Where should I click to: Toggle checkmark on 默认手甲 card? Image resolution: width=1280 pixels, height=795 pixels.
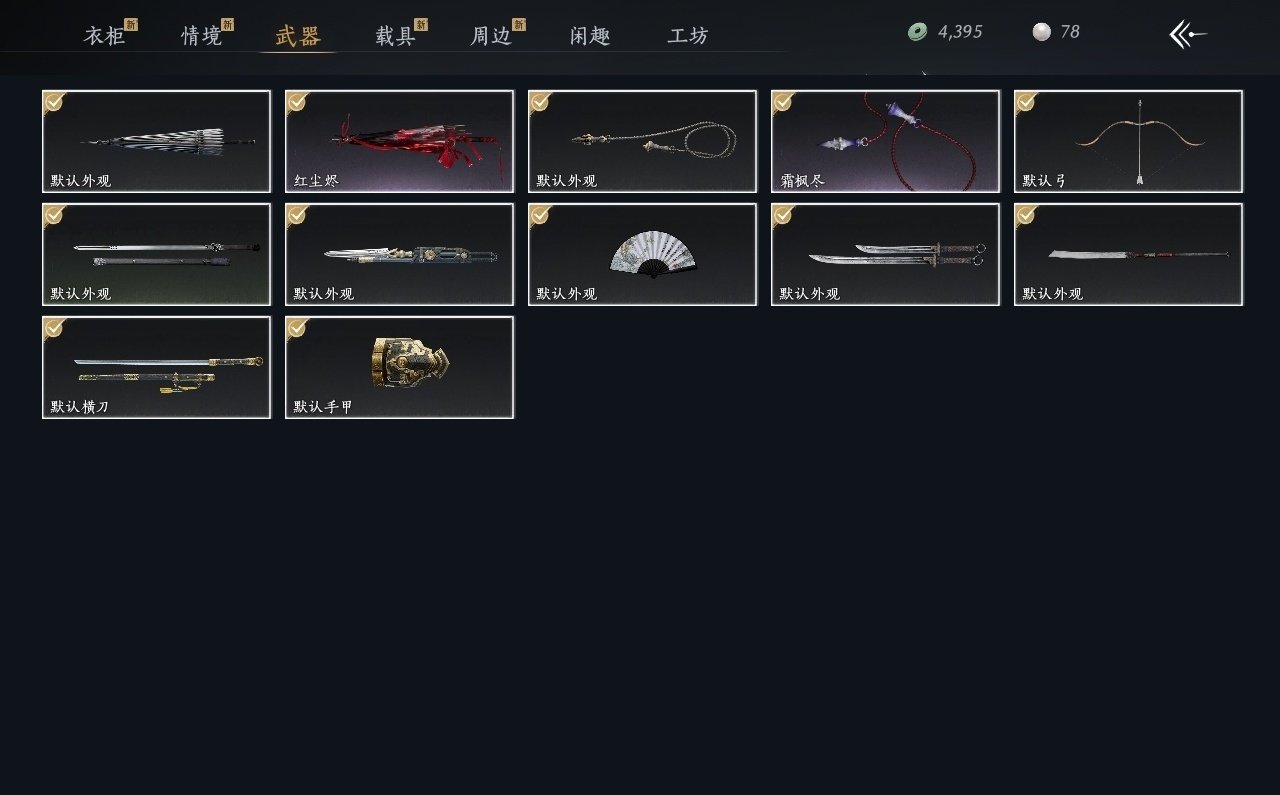[x=297, y=327]
